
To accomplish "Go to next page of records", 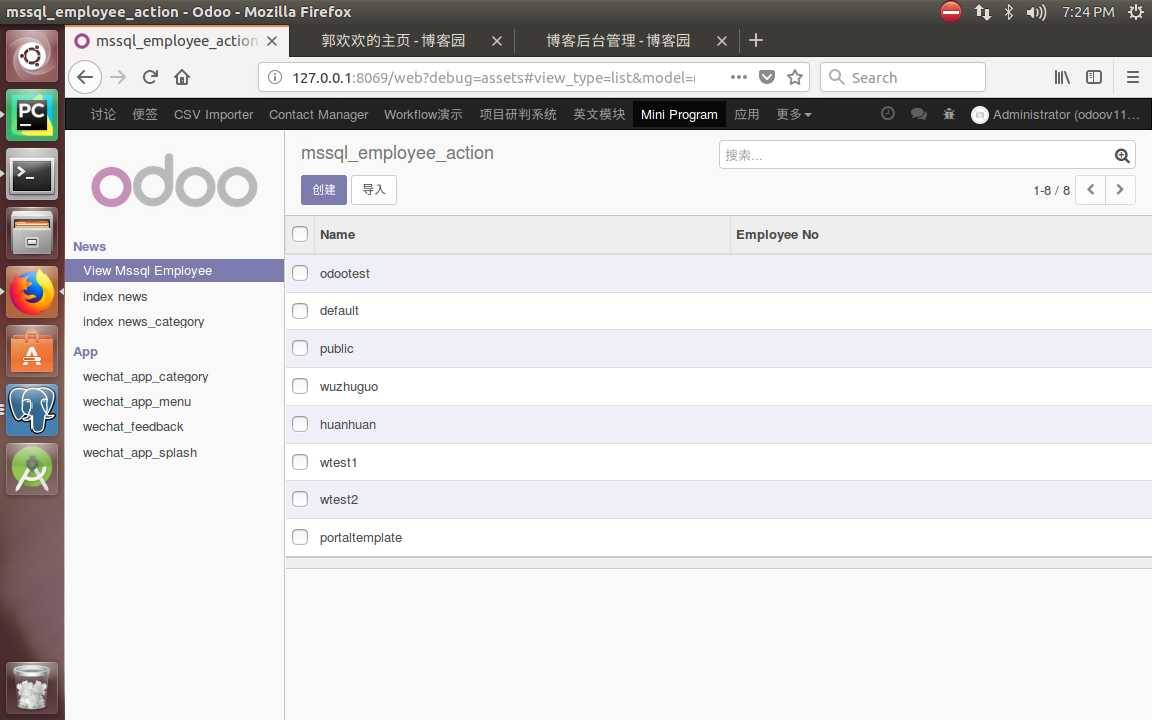I will point(1120,190).
